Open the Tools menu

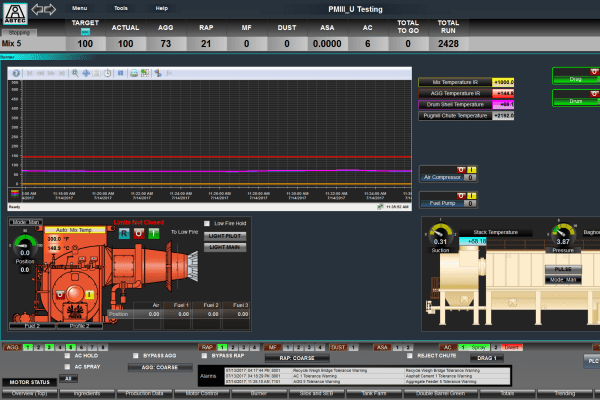click(121, 8)
